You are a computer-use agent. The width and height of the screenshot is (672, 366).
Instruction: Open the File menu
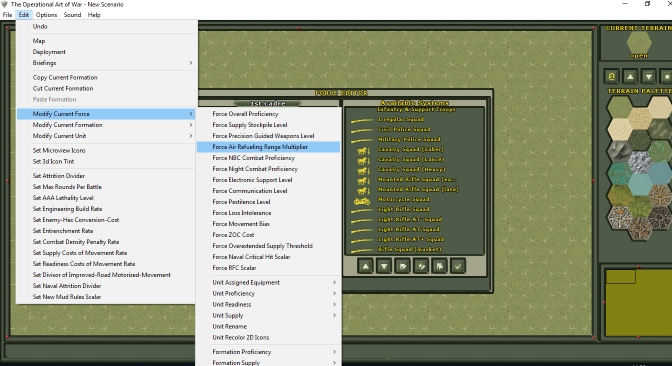(7, 15)
